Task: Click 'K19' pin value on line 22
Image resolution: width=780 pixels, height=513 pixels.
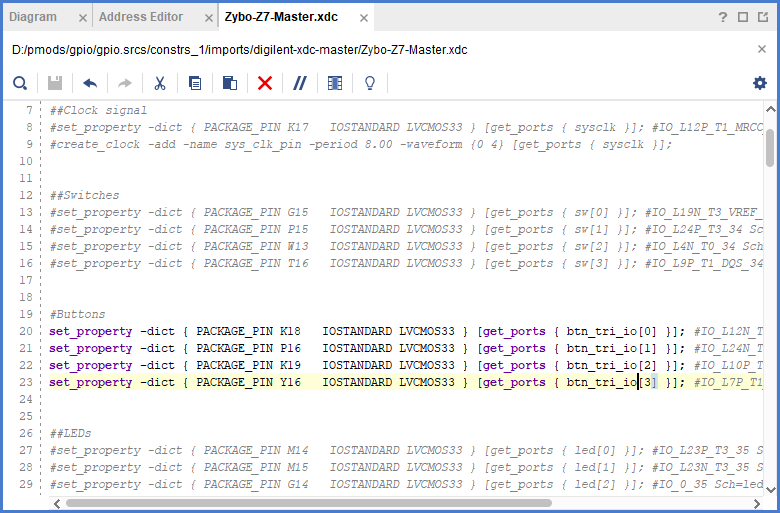Action: 290,365
